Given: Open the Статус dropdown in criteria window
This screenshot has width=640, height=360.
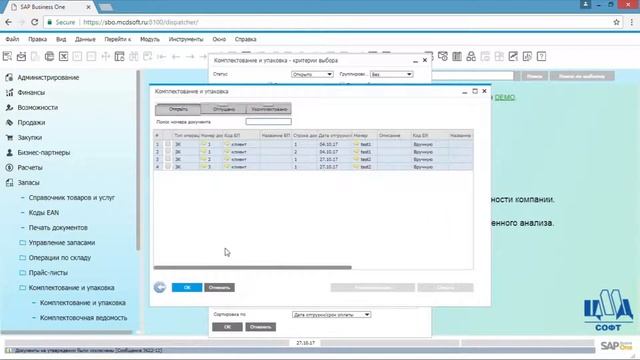Looking at the screenshot, I should [x=312, y=74].
